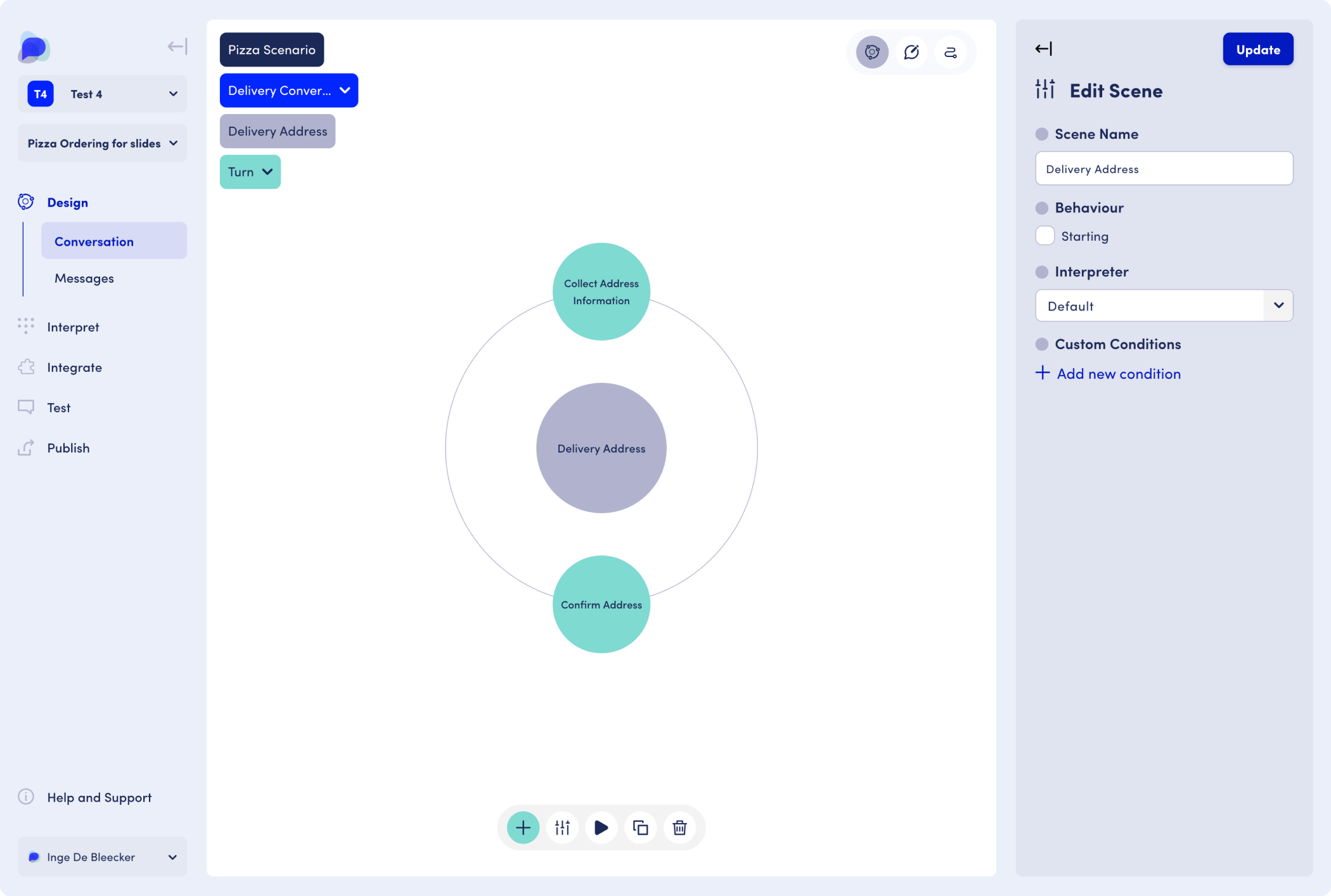Open settings sliders icon in bottom toolbar
1331x896 pixels.
(x=562, y=828)
